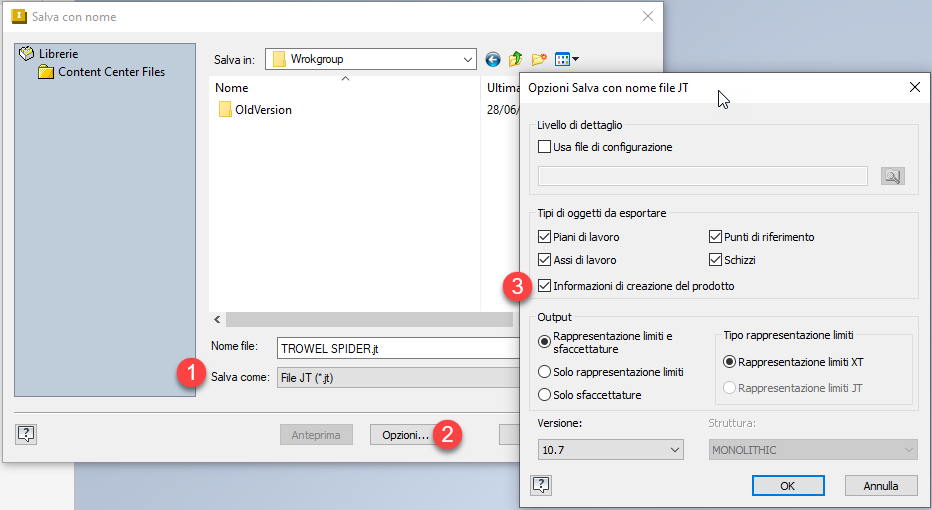Select Rappresentazione limiti XT radio button
The height and width of the screenshot is (510, 932).
pyautogui.click(x=729, y=362)
